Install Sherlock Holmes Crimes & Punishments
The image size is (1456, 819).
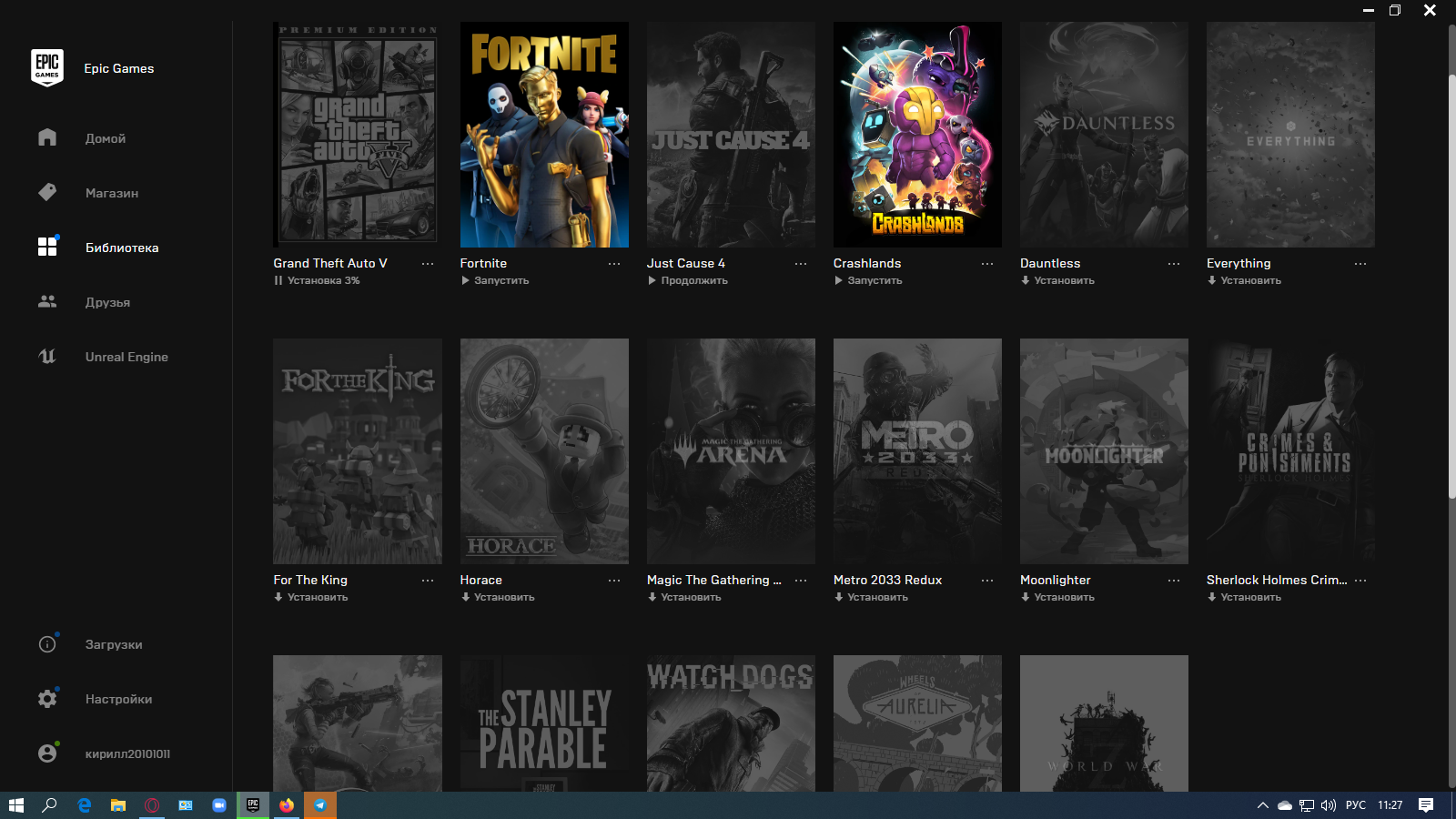[x=1244, y=597]
